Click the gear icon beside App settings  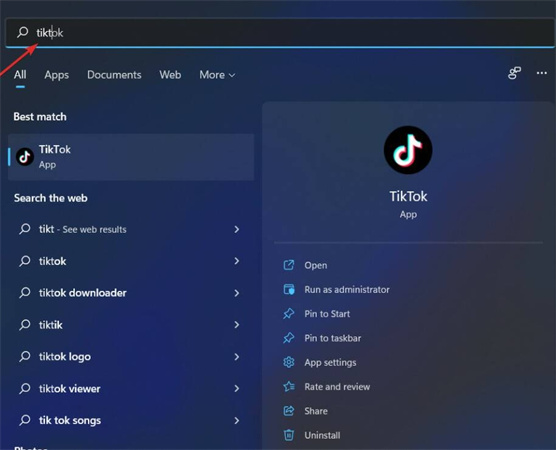click(289, 362)
